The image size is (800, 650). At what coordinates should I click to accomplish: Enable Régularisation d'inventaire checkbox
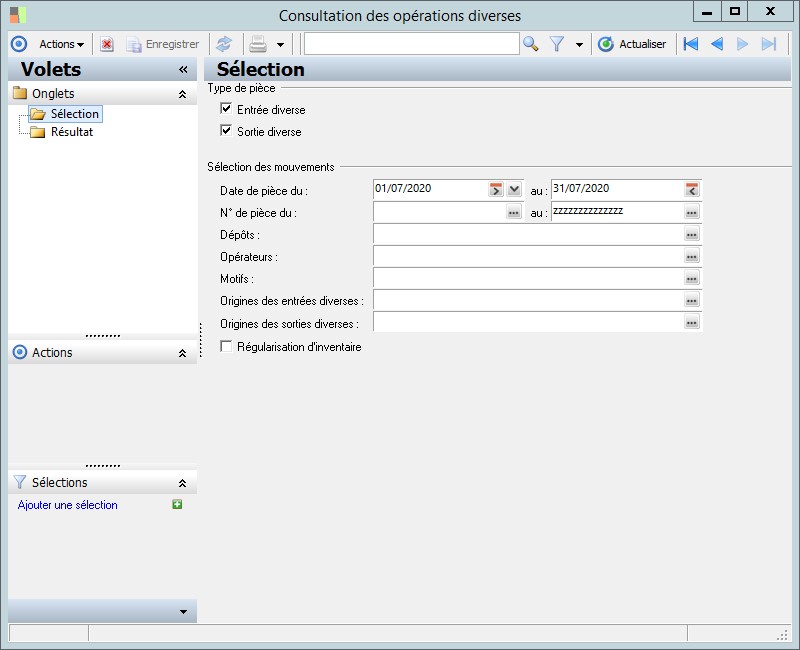pos(226,346)
